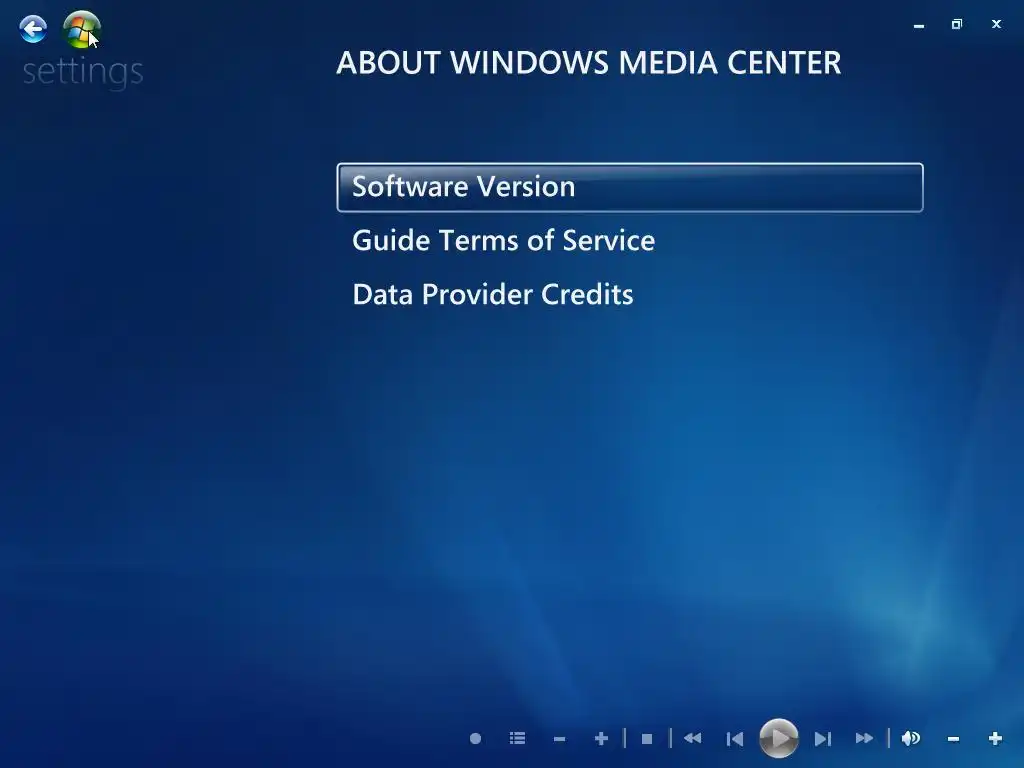Raise the volume with plus button
Viewport: 1024px width, 768px height.
click(995, 739)
